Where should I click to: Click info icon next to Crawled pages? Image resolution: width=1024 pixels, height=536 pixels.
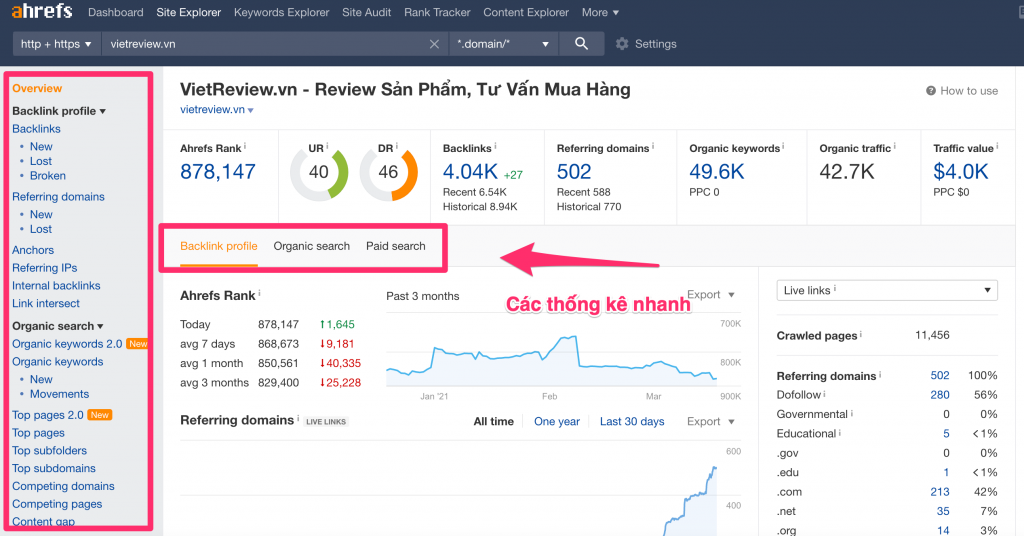point(860,334)
